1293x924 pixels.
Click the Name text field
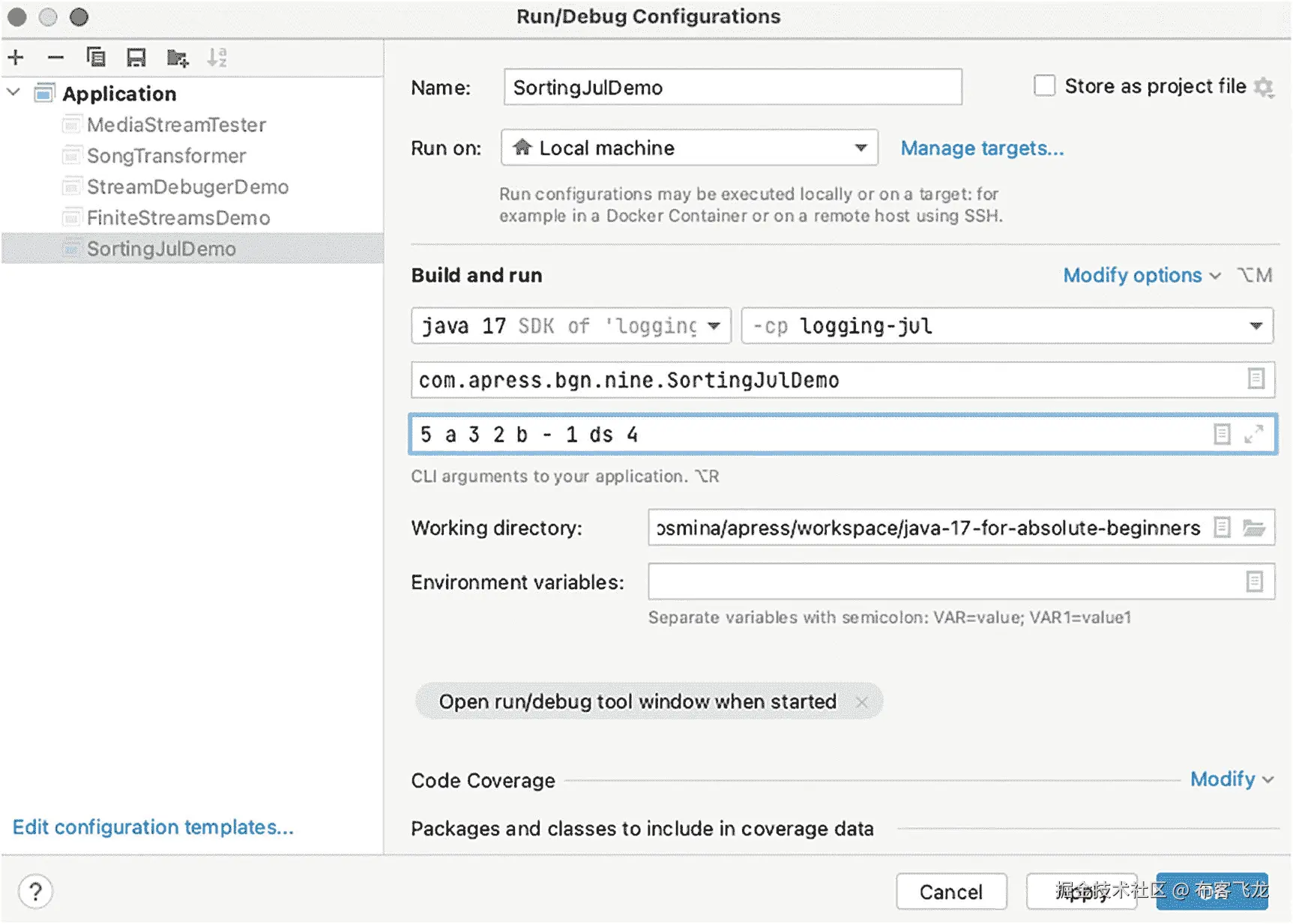732,88
